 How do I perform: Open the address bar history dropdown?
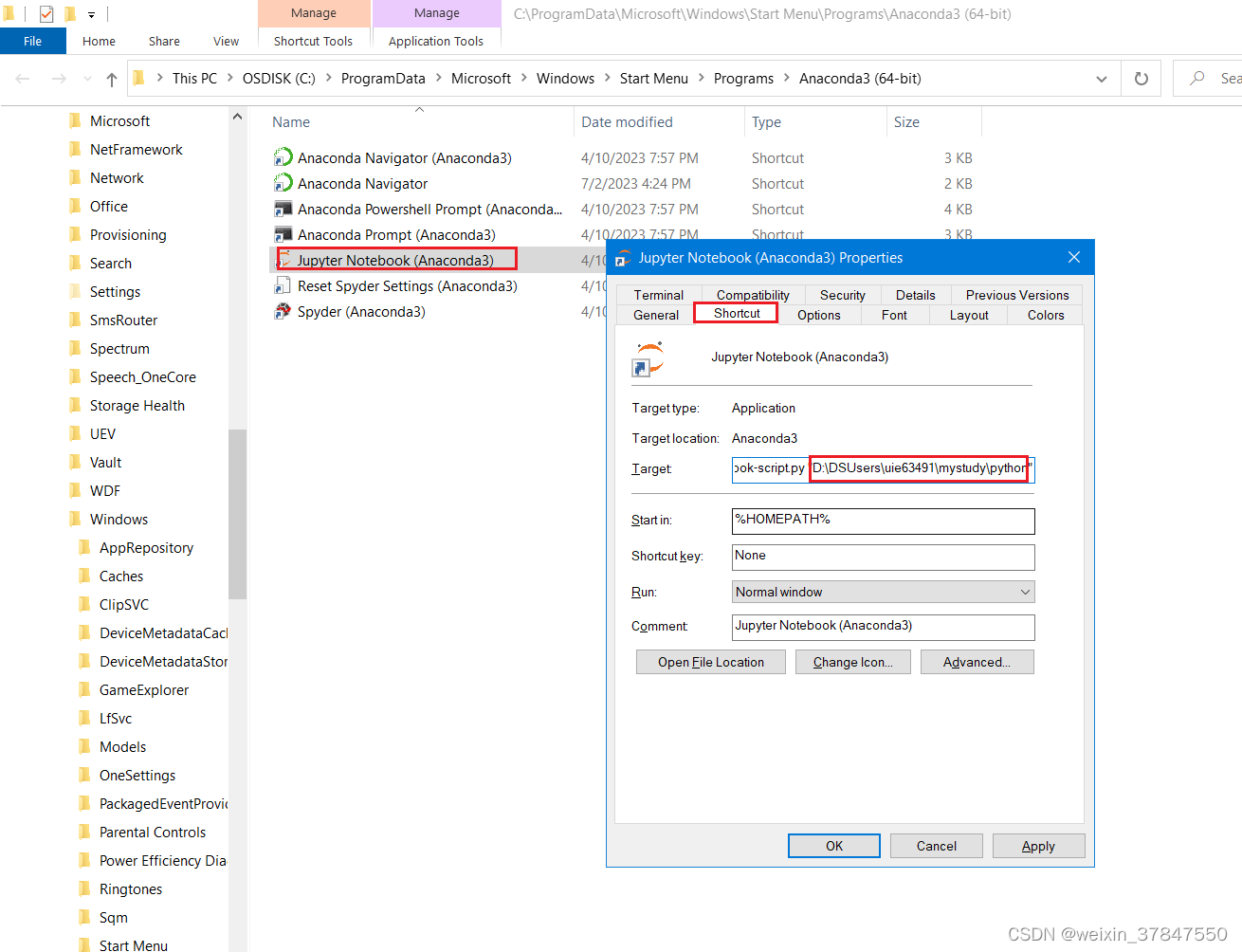click(1101, 79)
